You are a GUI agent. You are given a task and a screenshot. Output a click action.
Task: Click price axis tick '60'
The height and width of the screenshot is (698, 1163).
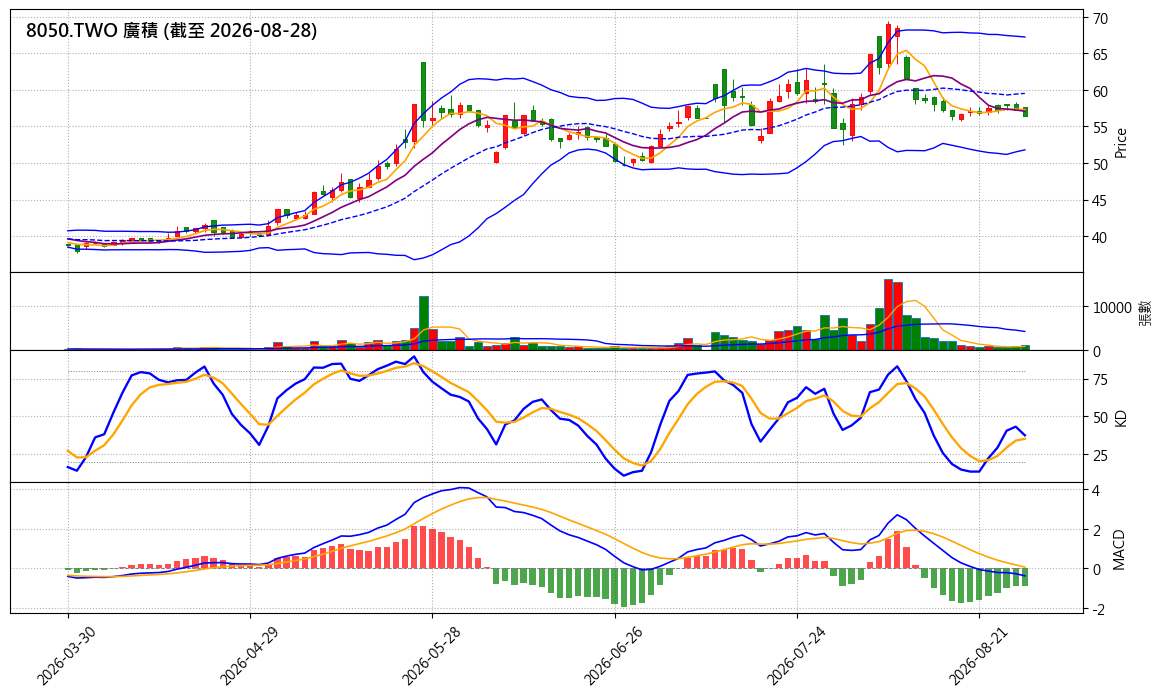point(1100,92)
